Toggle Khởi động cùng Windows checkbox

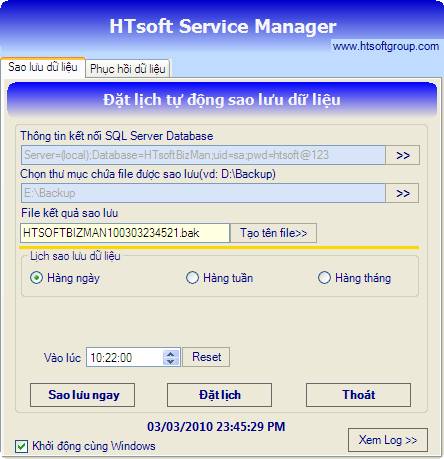[x=21, y=446]
